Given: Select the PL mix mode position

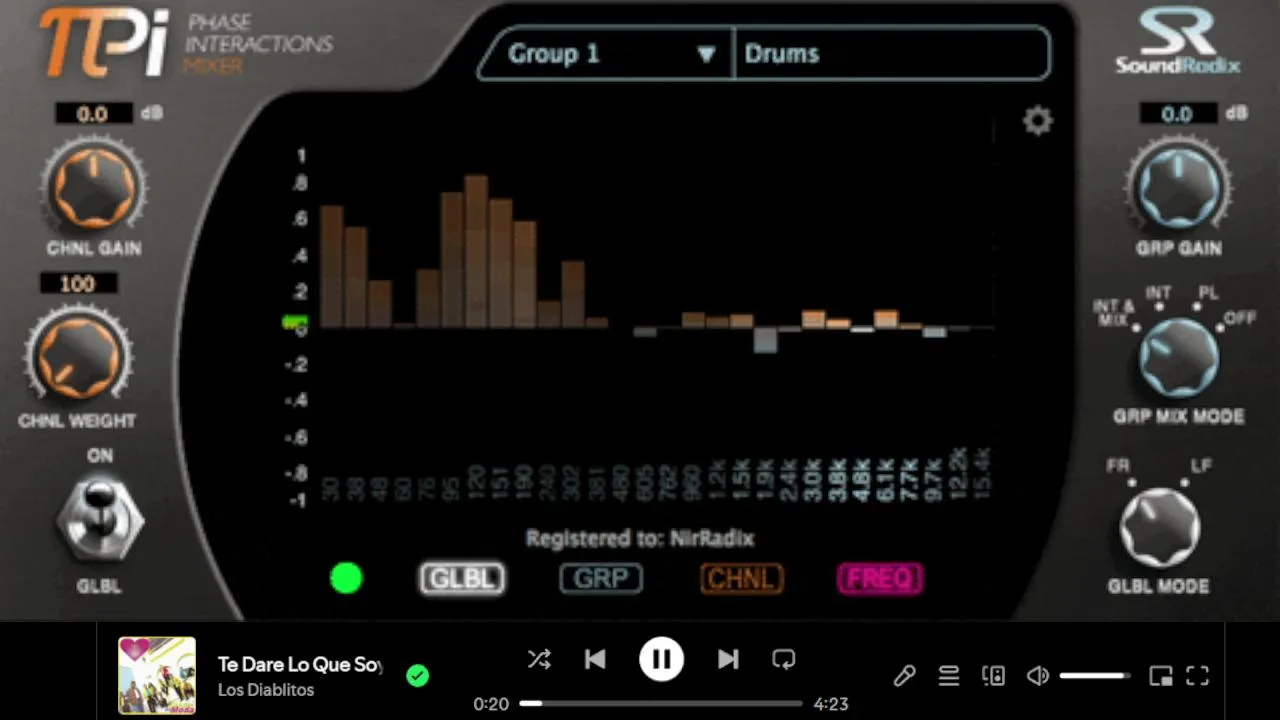Looking at the screenshot, I should pos(1208,294).
